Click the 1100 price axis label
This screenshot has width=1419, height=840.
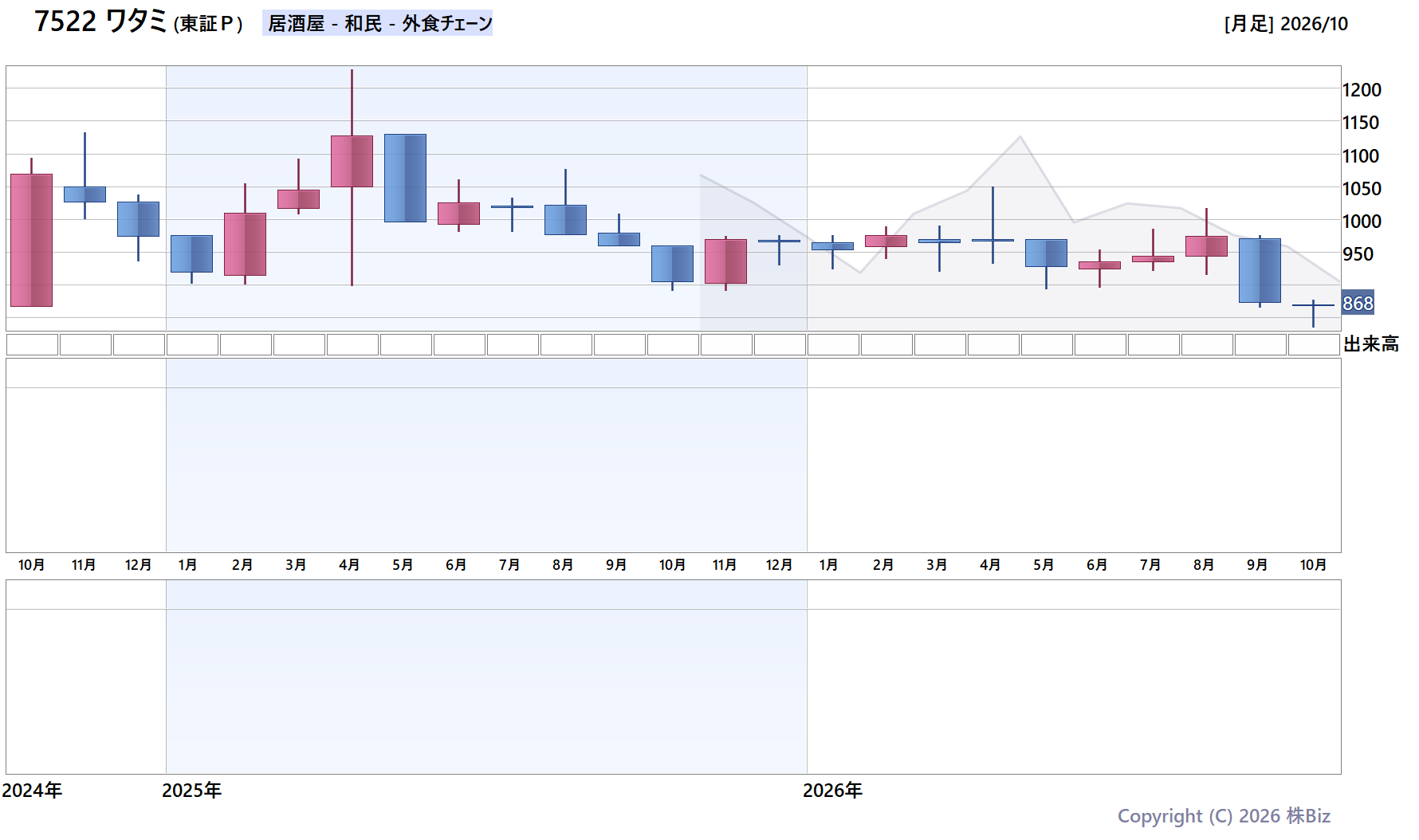tap(1361, 156)
